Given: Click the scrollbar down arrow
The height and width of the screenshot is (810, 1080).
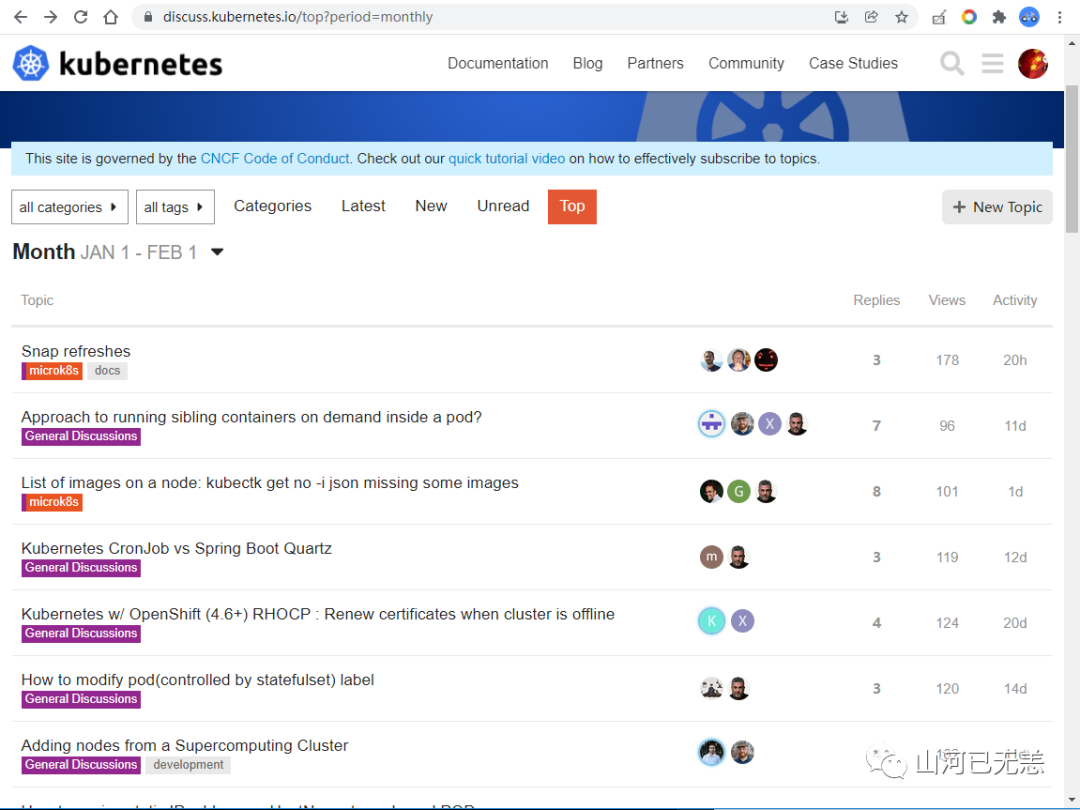Looking at the screenshot, I should point(1072,800).
